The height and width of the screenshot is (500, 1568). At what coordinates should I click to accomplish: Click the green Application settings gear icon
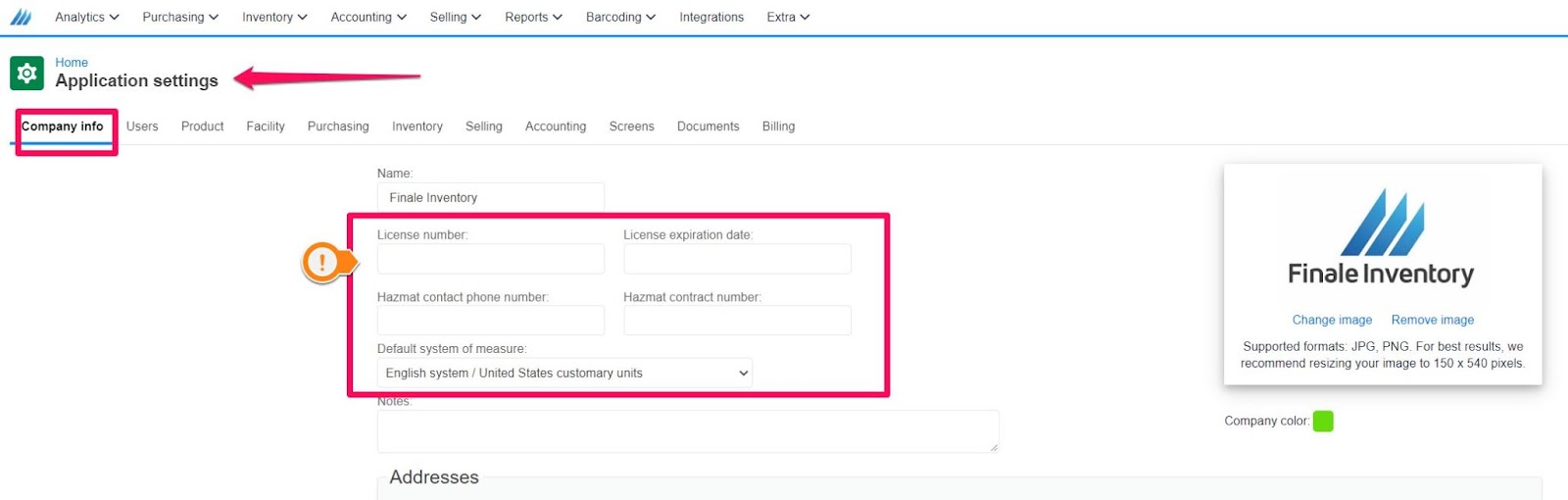coord(26,74)
